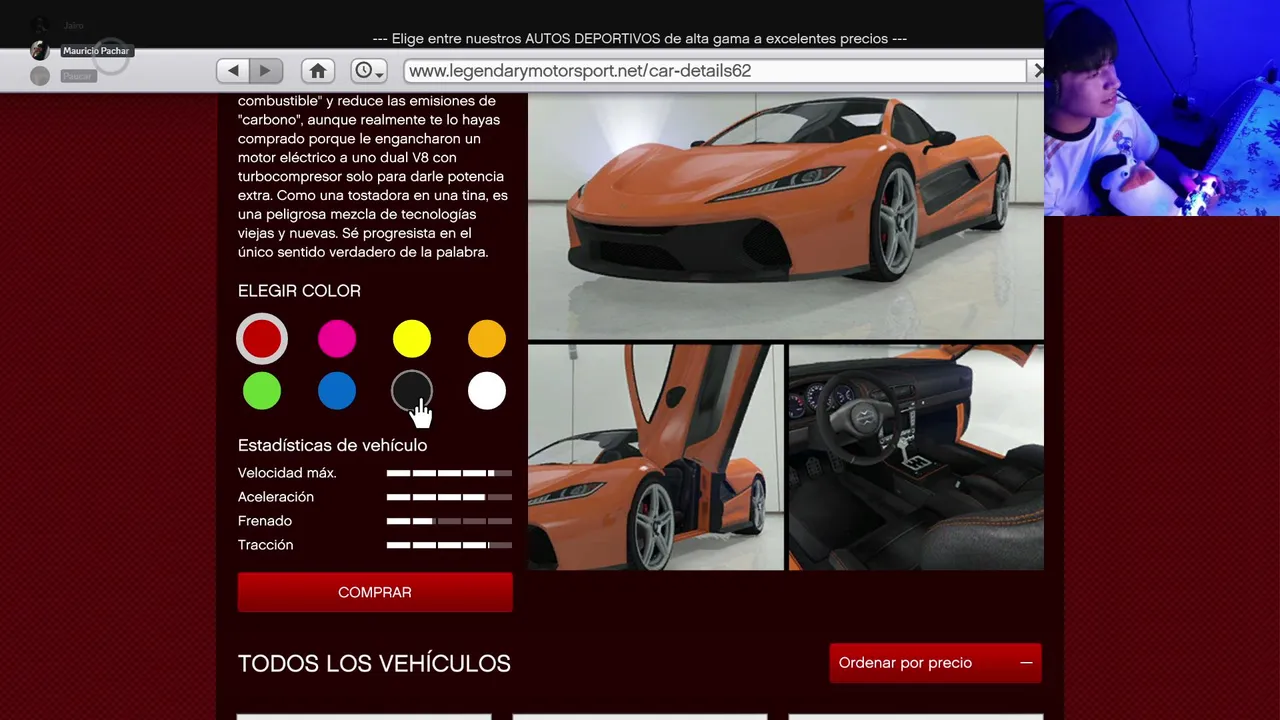Click the Velocidad máx. label
Image resolution: width=1280 pixels, height=720 pixels.
coord(287,473)
